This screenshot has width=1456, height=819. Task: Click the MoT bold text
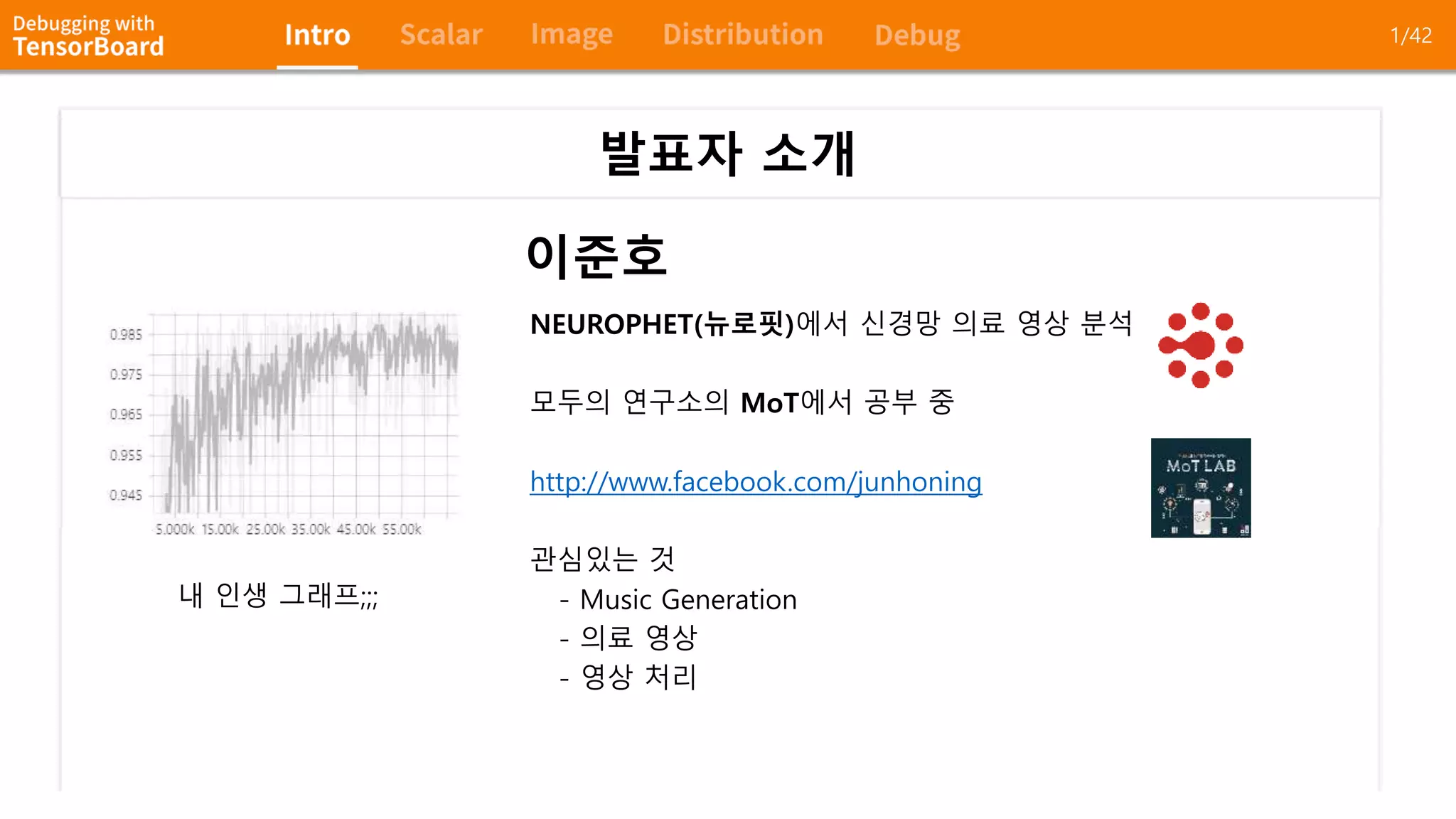tap(769, 403)
